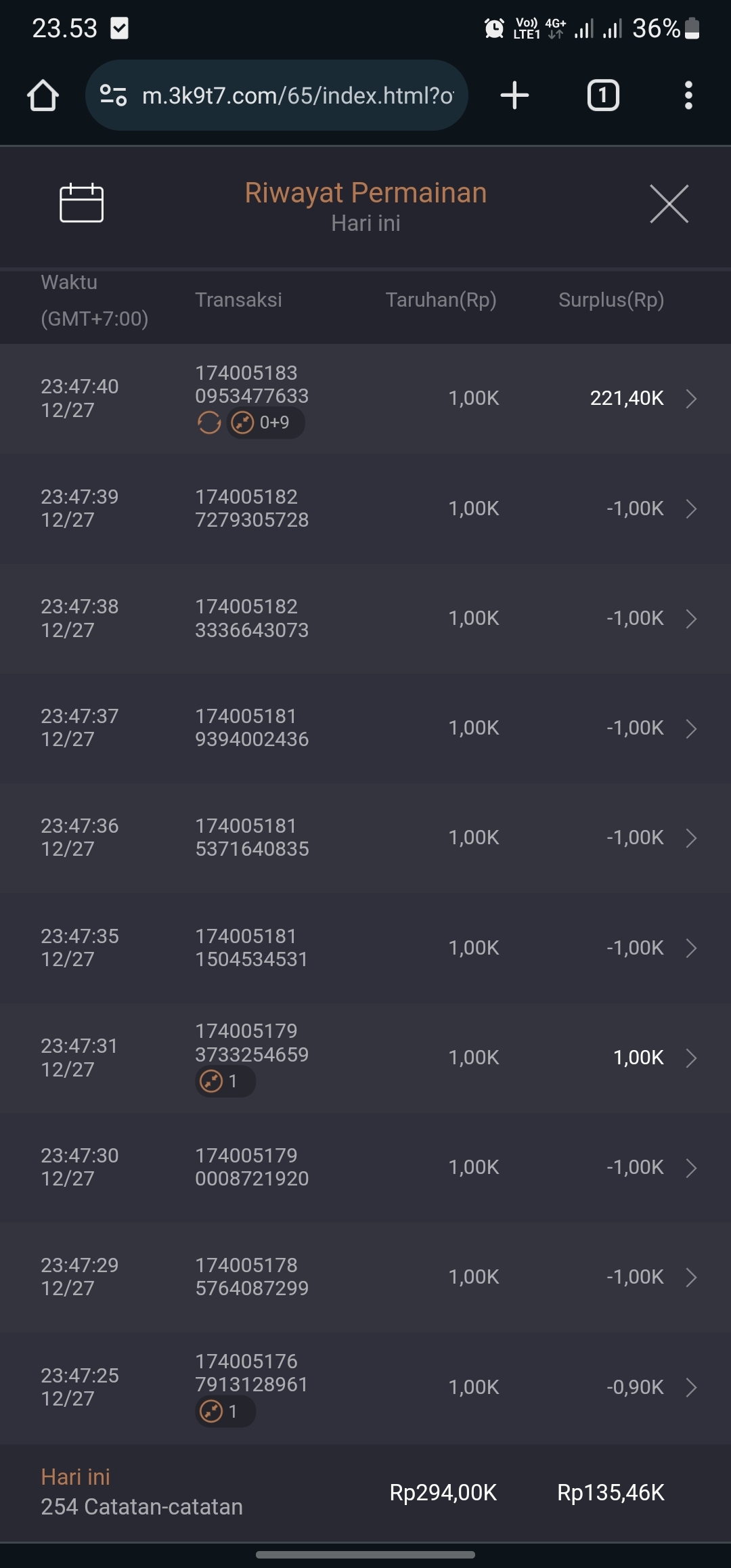This screenshot has width=731, height=1568.
Task: Tap the Riwayat Permainan title
Action: coord(365,193)
